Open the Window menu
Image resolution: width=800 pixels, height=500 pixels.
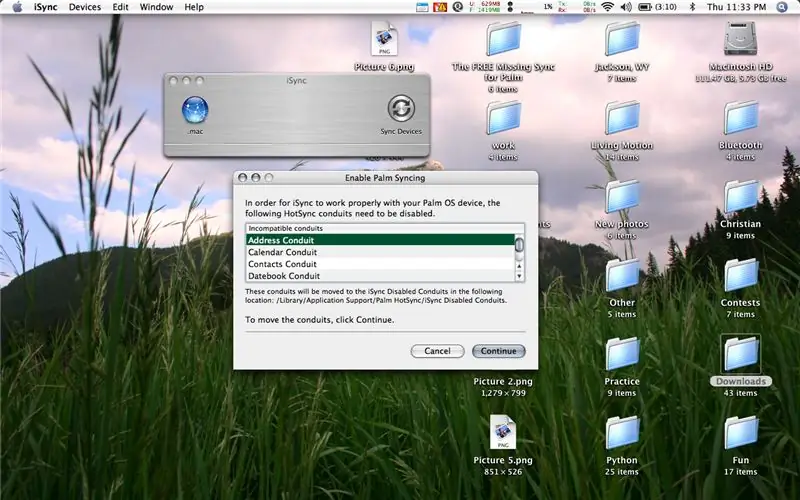click(x=156, y=7)
